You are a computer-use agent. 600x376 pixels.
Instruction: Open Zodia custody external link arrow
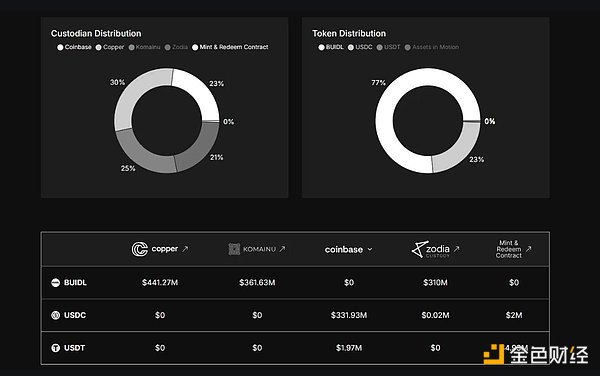[456, 249]
